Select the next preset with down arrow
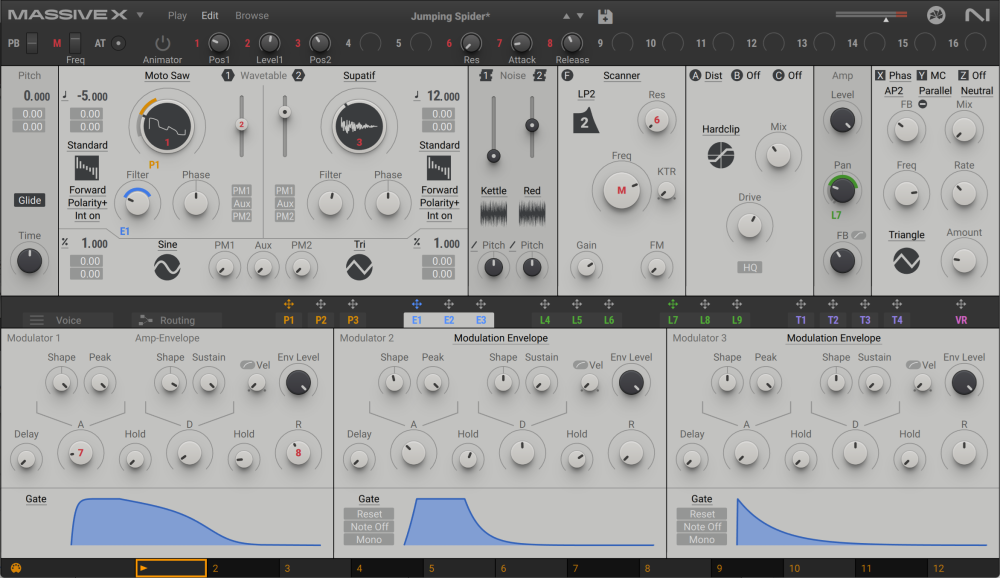1000x578 pixels. click(580, 16)
